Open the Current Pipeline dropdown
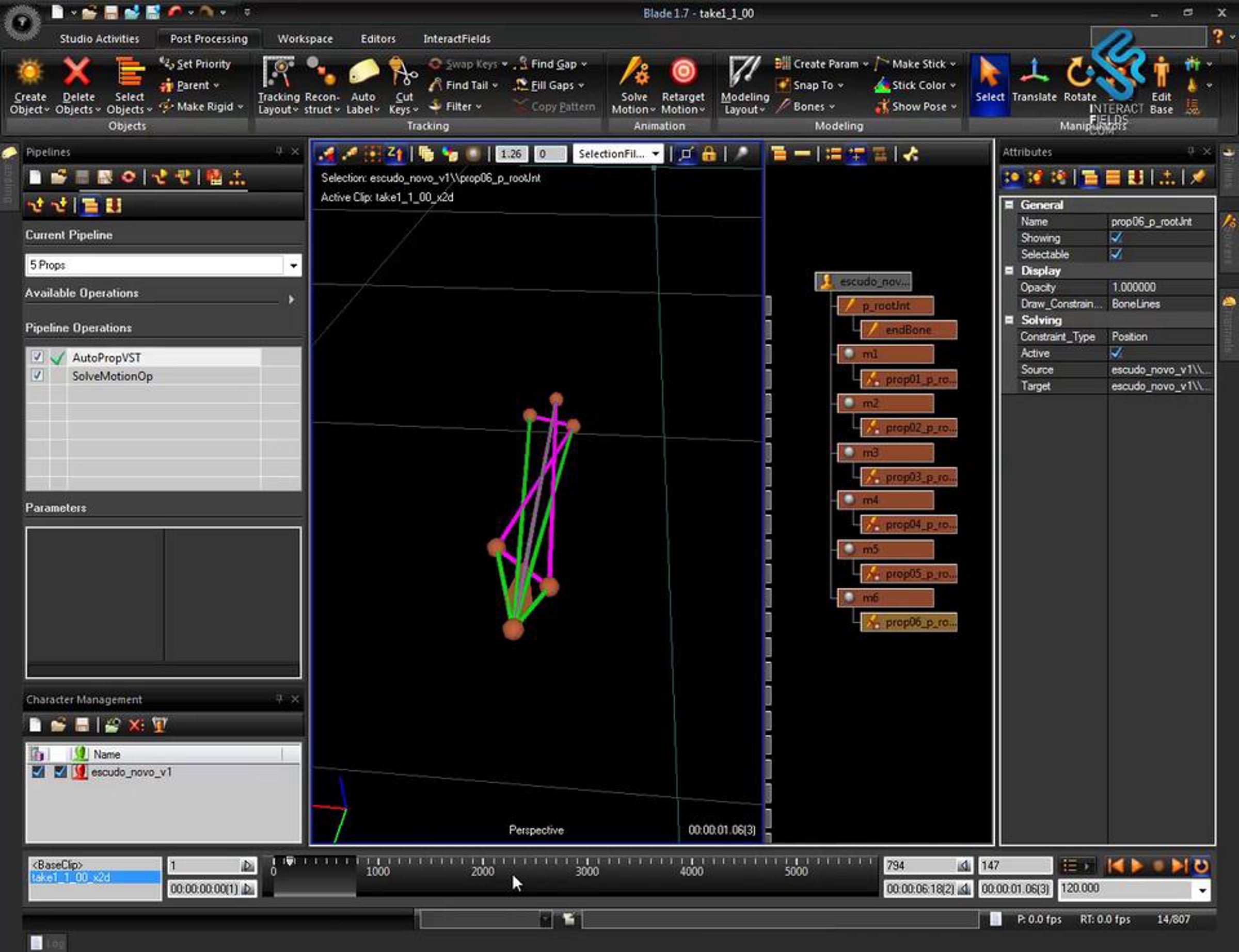The height and width of the screenshot is (952, 1239). coord(293,265)
